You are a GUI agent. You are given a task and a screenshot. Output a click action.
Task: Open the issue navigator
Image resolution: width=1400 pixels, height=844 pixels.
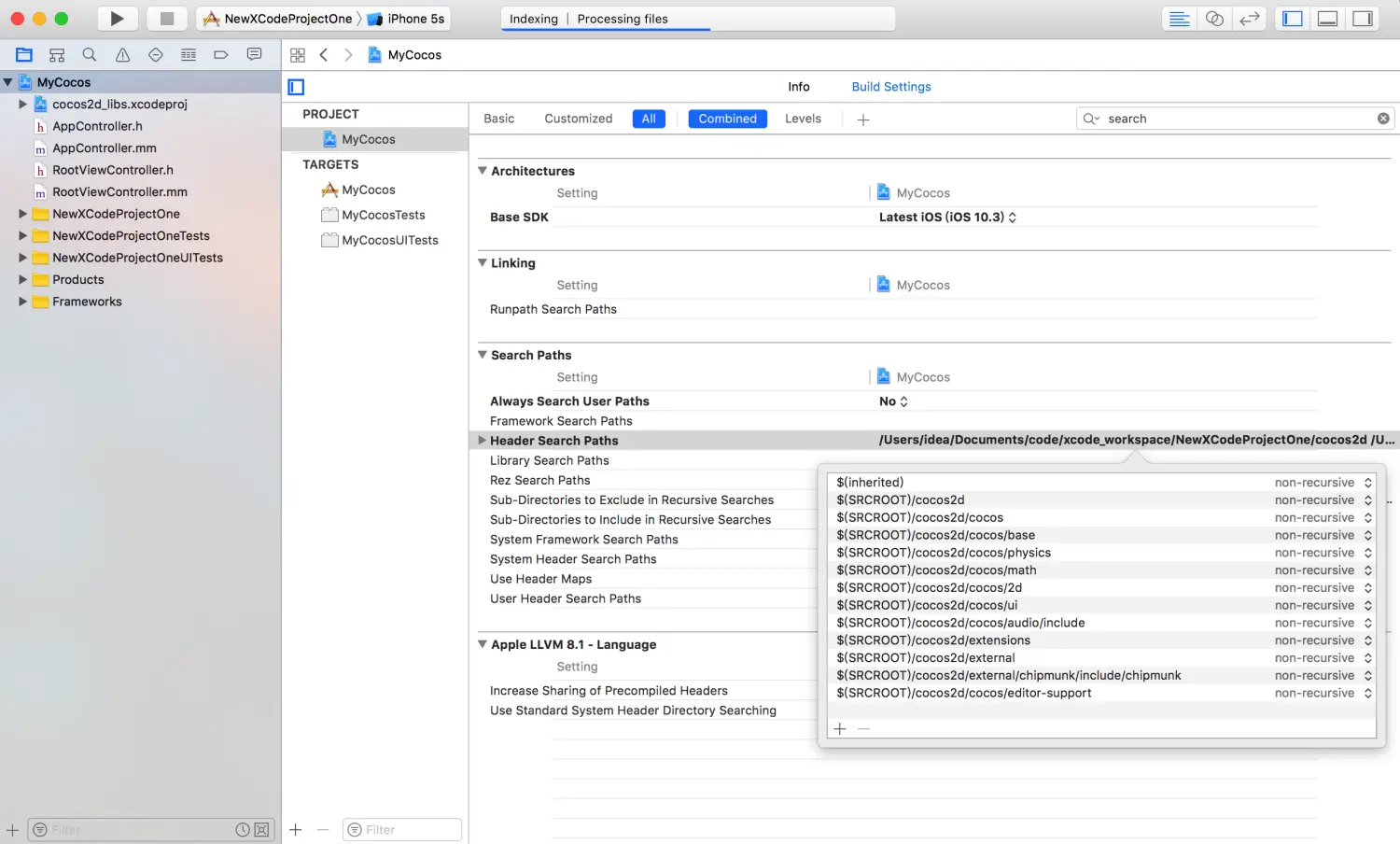coord(122,55)
